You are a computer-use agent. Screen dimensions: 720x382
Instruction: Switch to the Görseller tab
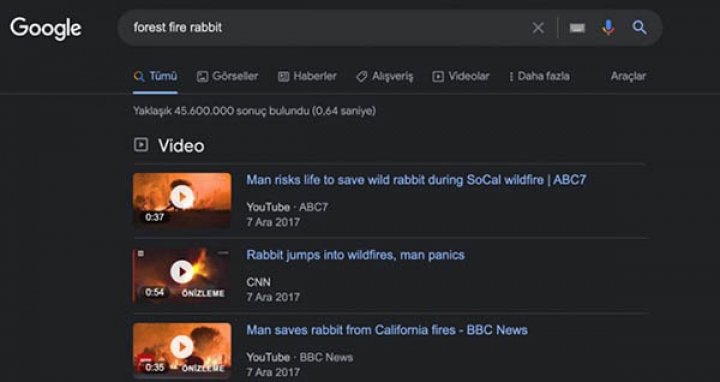227,76
